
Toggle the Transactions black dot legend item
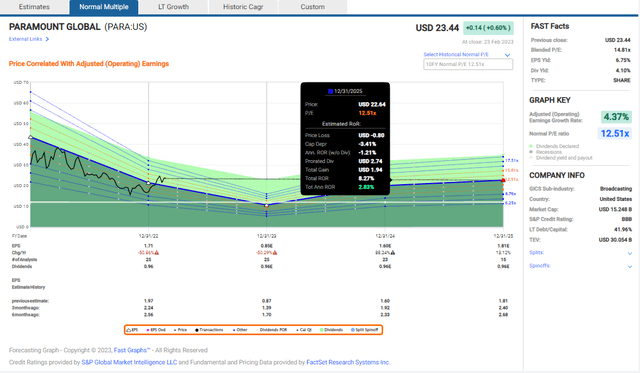[209, 330]
